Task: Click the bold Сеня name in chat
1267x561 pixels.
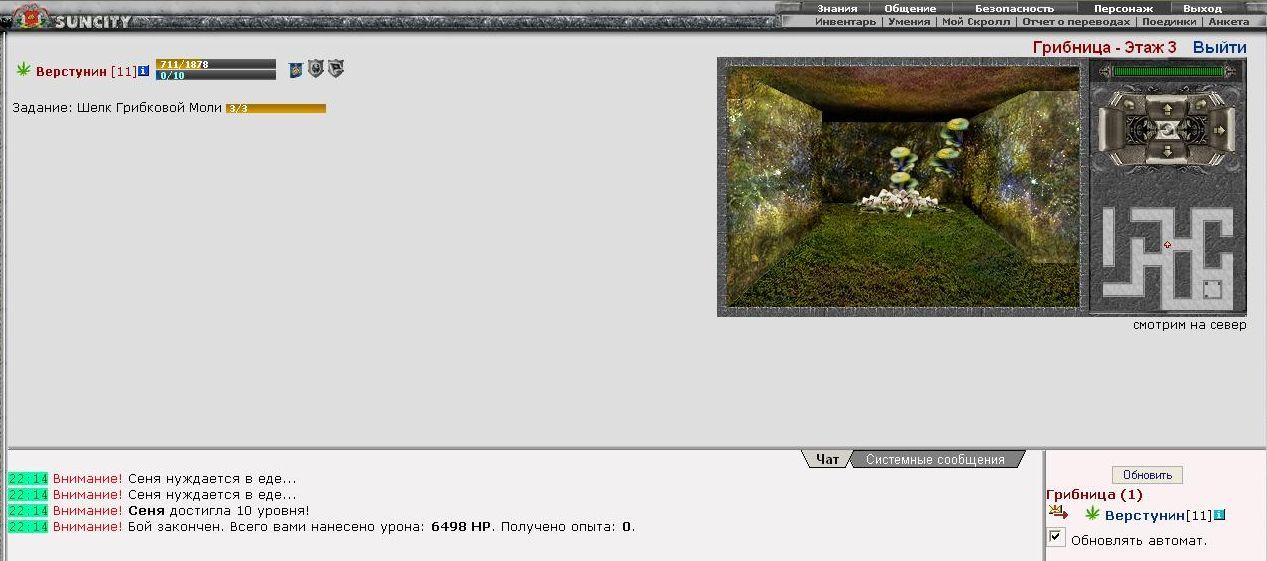Action: tap(146, 510)
